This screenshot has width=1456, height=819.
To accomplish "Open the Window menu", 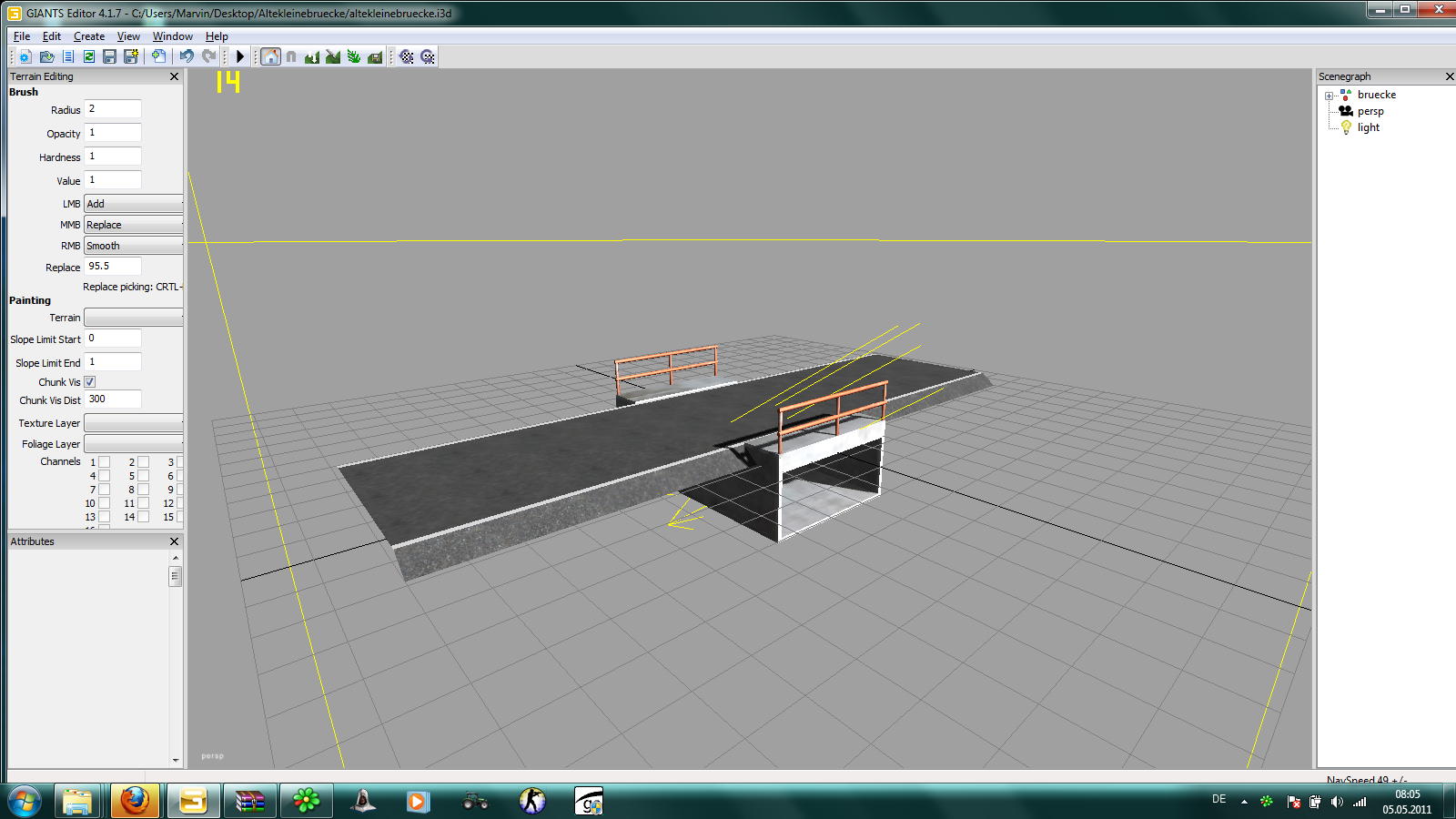I will 172,36.
